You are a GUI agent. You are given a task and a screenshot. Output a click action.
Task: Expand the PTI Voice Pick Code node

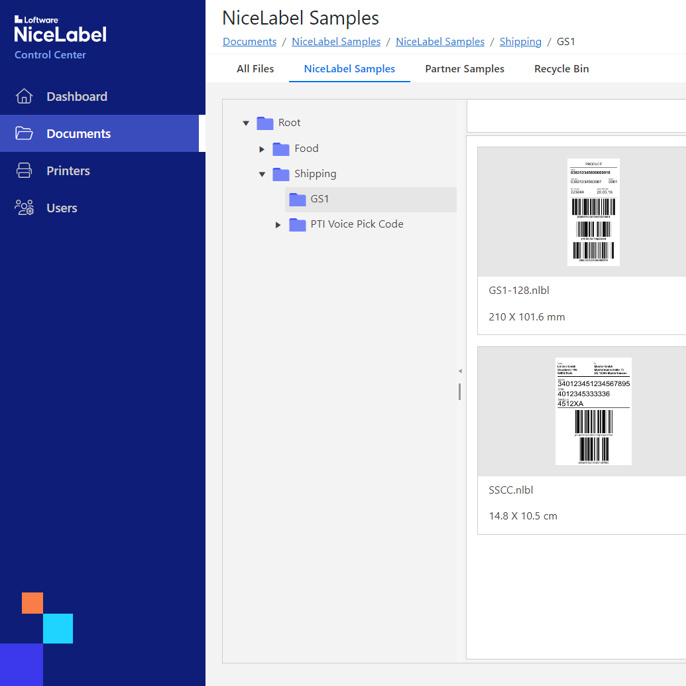coord(278,225)
